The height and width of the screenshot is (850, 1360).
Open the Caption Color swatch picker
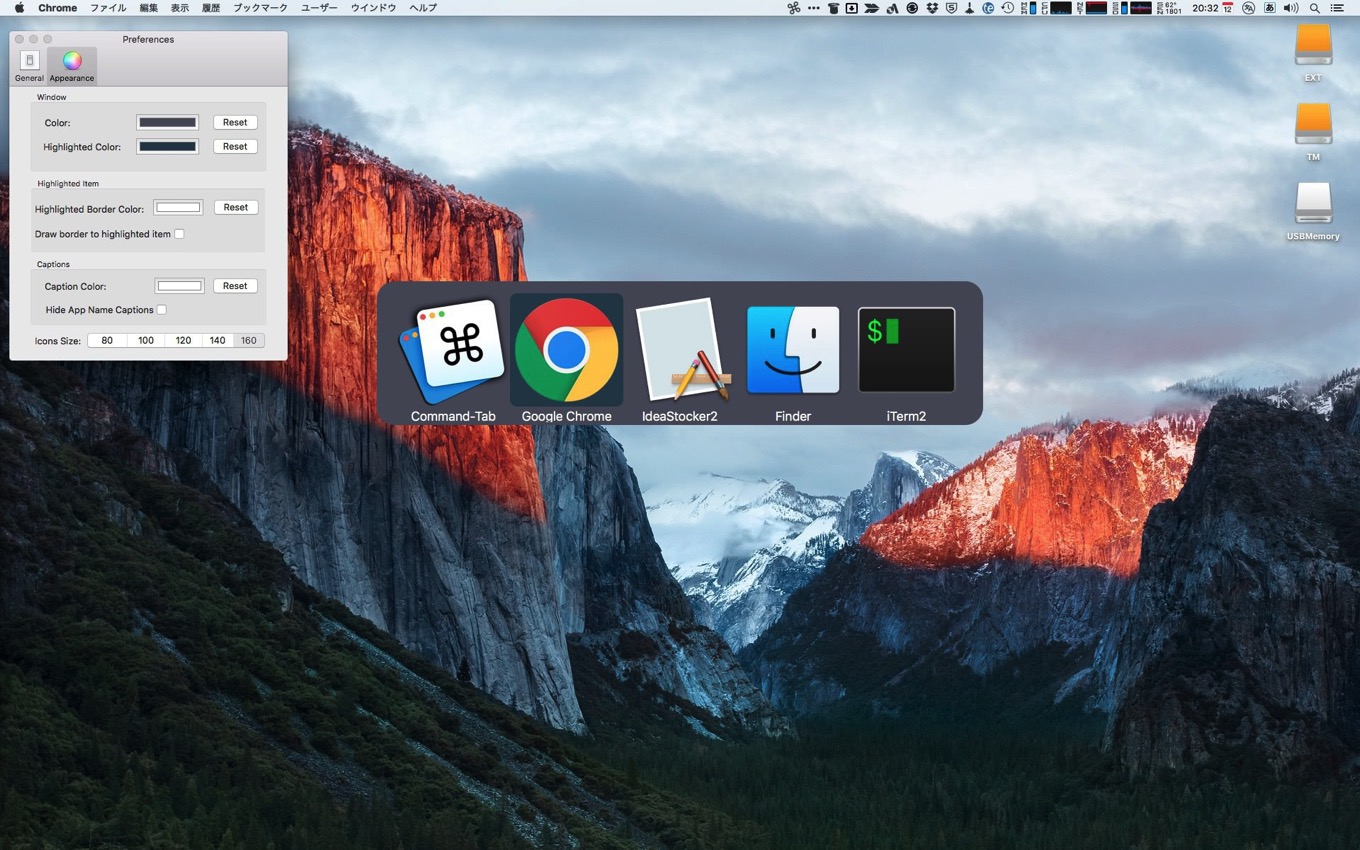[x=179, y=286]
